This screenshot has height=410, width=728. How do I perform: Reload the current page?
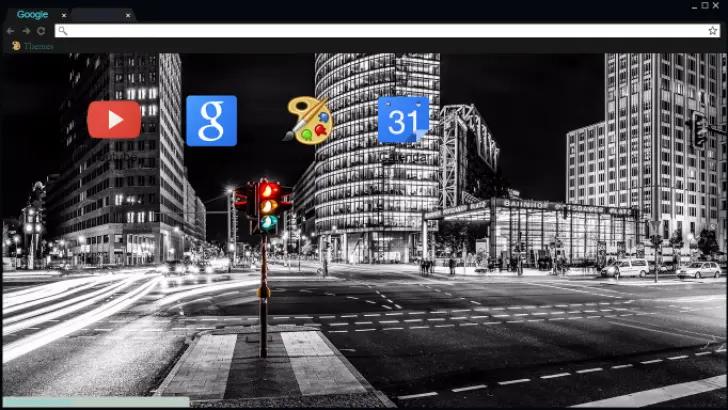41,31
